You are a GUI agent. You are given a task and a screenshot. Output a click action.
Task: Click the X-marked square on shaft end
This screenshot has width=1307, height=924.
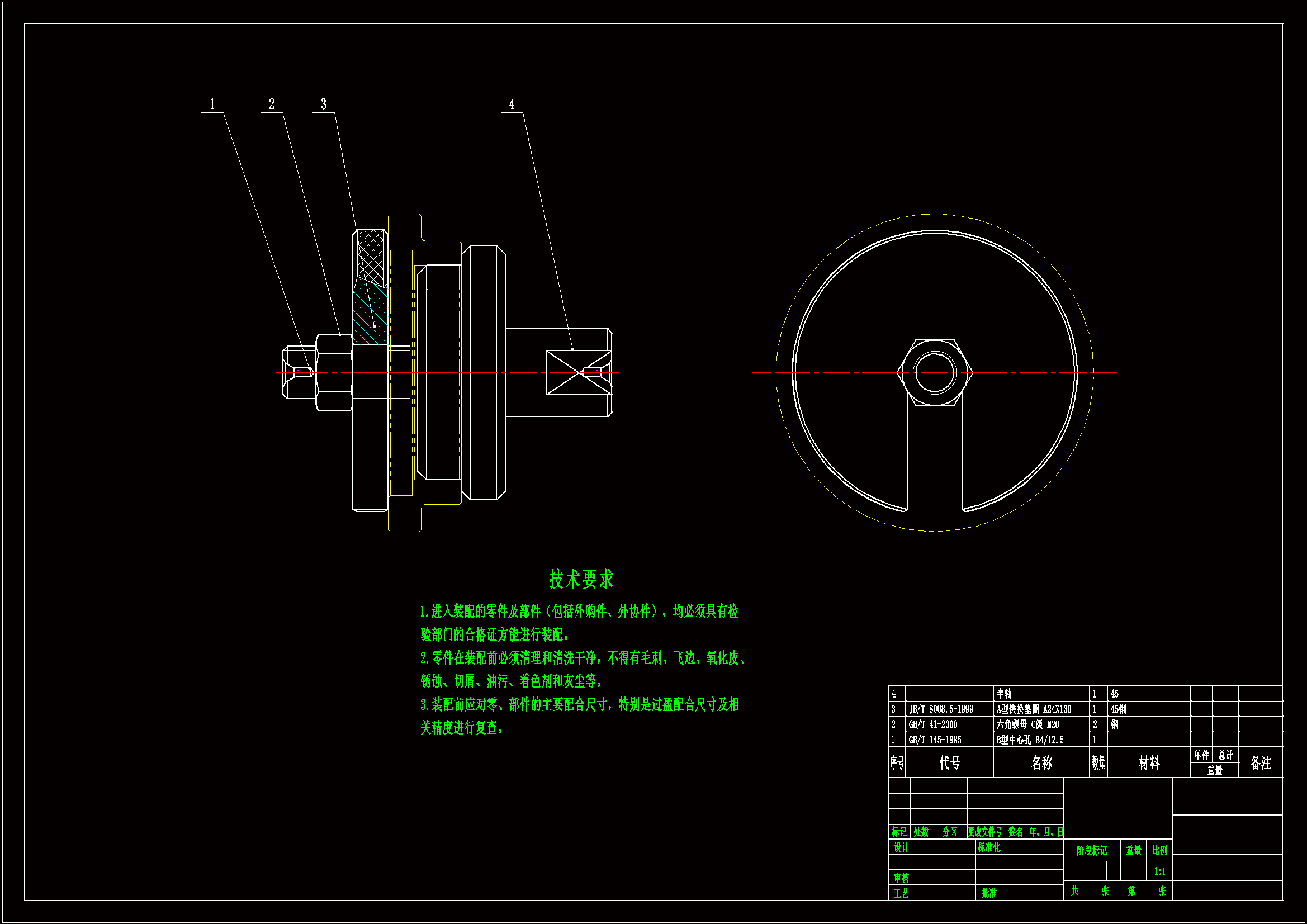pos(579,372)
